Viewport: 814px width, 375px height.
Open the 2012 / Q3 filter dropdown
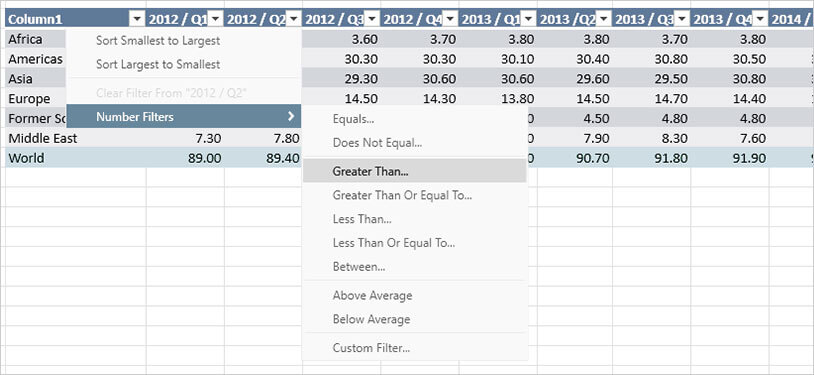[372, 20]
